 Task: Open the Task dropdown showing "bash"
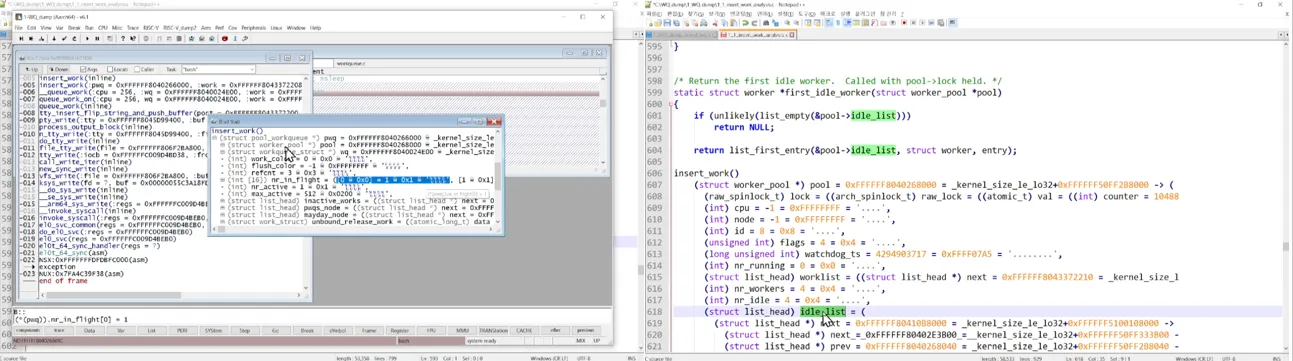click(x=218, y=69)
